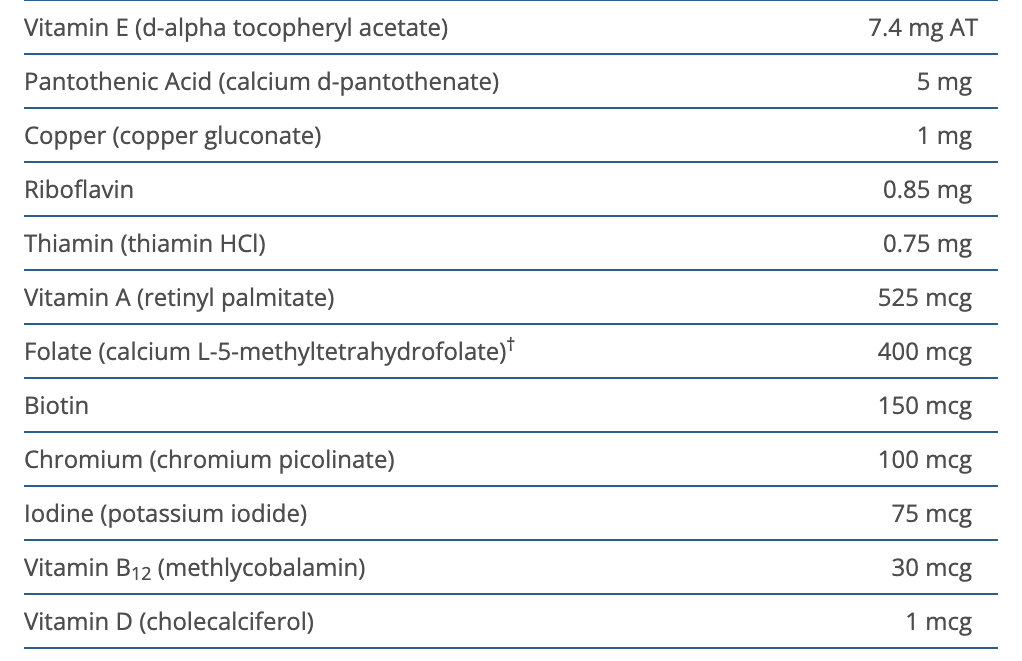Screen dimensions: 1022x661
Task: Click the Copper (copper gluconate) text
Action: coord(173,135)
